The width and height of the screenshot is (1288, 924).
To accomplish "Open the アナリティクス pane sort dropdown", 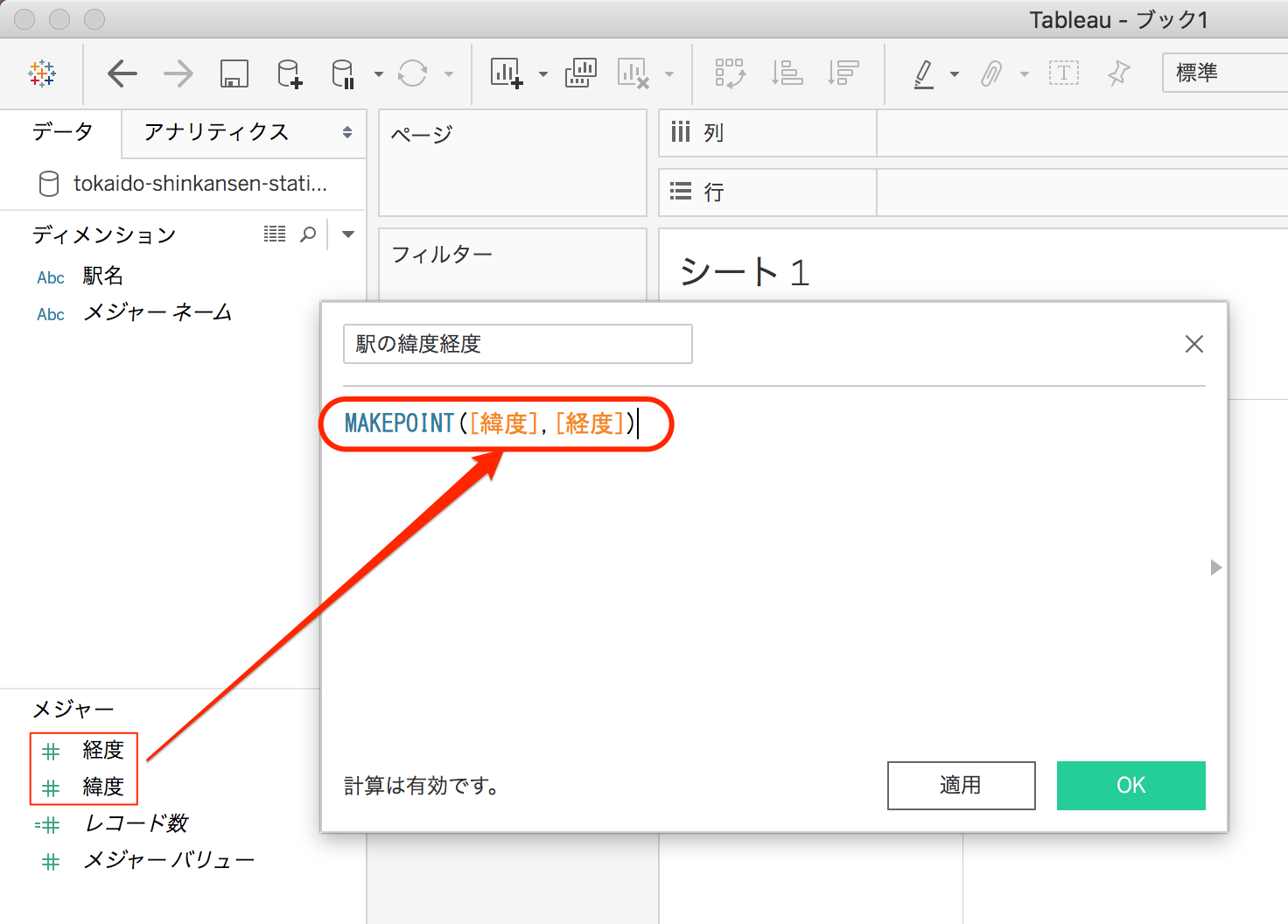I will pyautogui.click(x=347, y=133).
